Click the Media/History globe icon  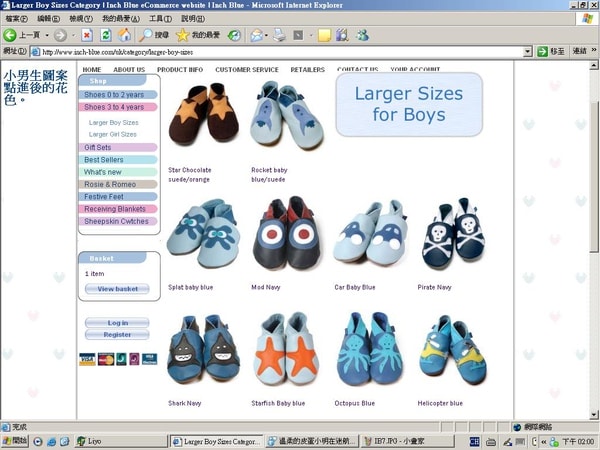coord(234,35)
